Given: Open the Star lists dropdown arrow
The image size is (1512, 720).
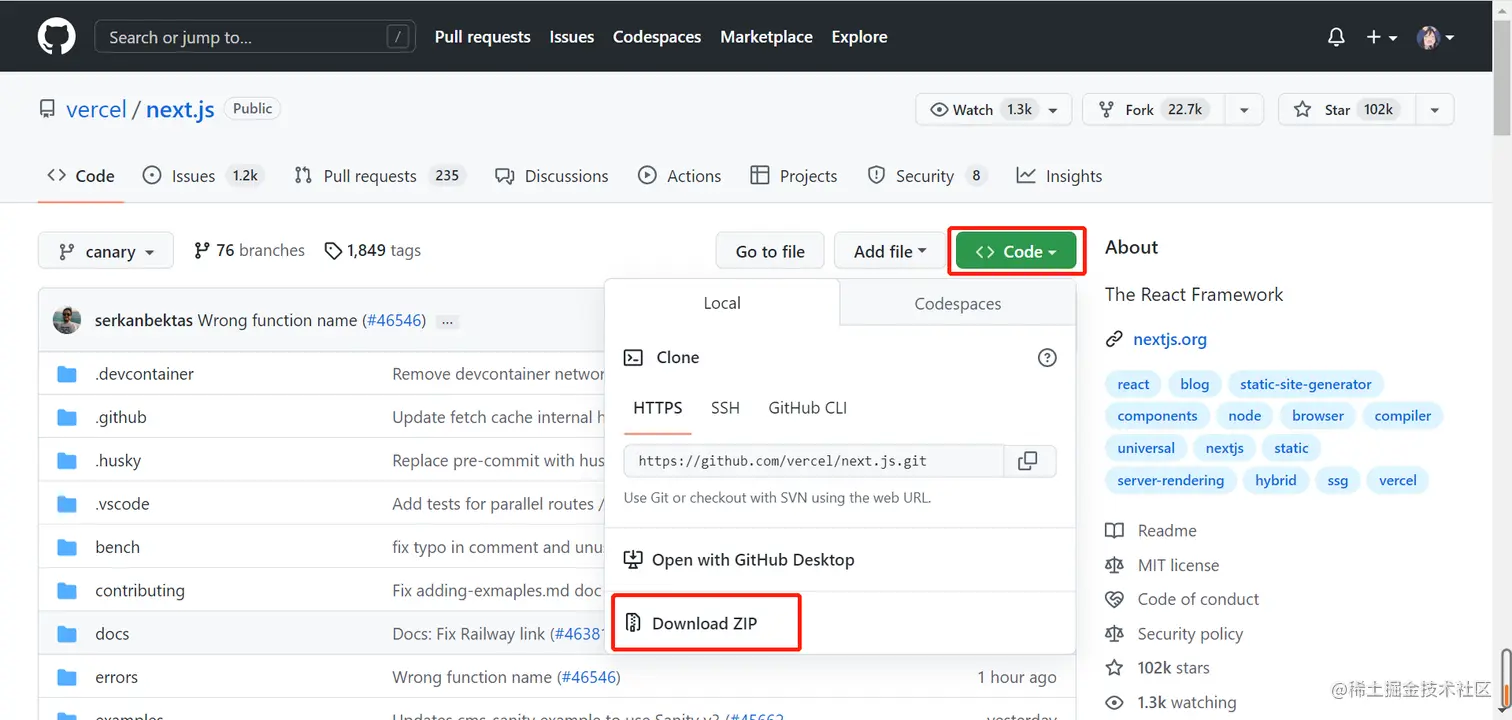Looking at the screenshot, I should (1435, 110).
